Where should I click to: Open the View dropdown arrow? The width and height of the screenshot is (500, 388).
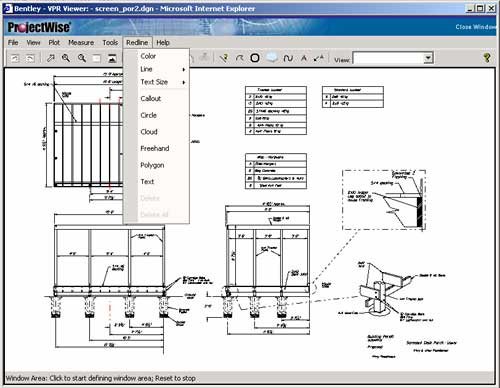click(428, 58)
